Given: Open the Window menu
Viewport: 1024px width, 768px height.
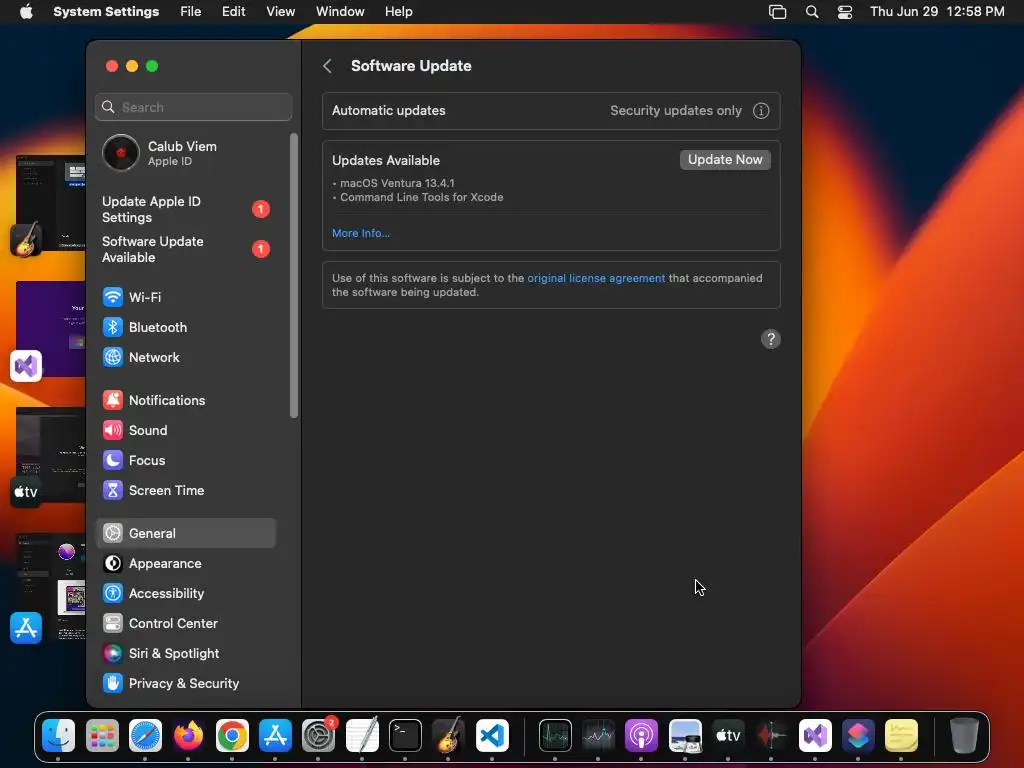Looking at the screenshot, I should pyautogui.click(x=340, y=12).
